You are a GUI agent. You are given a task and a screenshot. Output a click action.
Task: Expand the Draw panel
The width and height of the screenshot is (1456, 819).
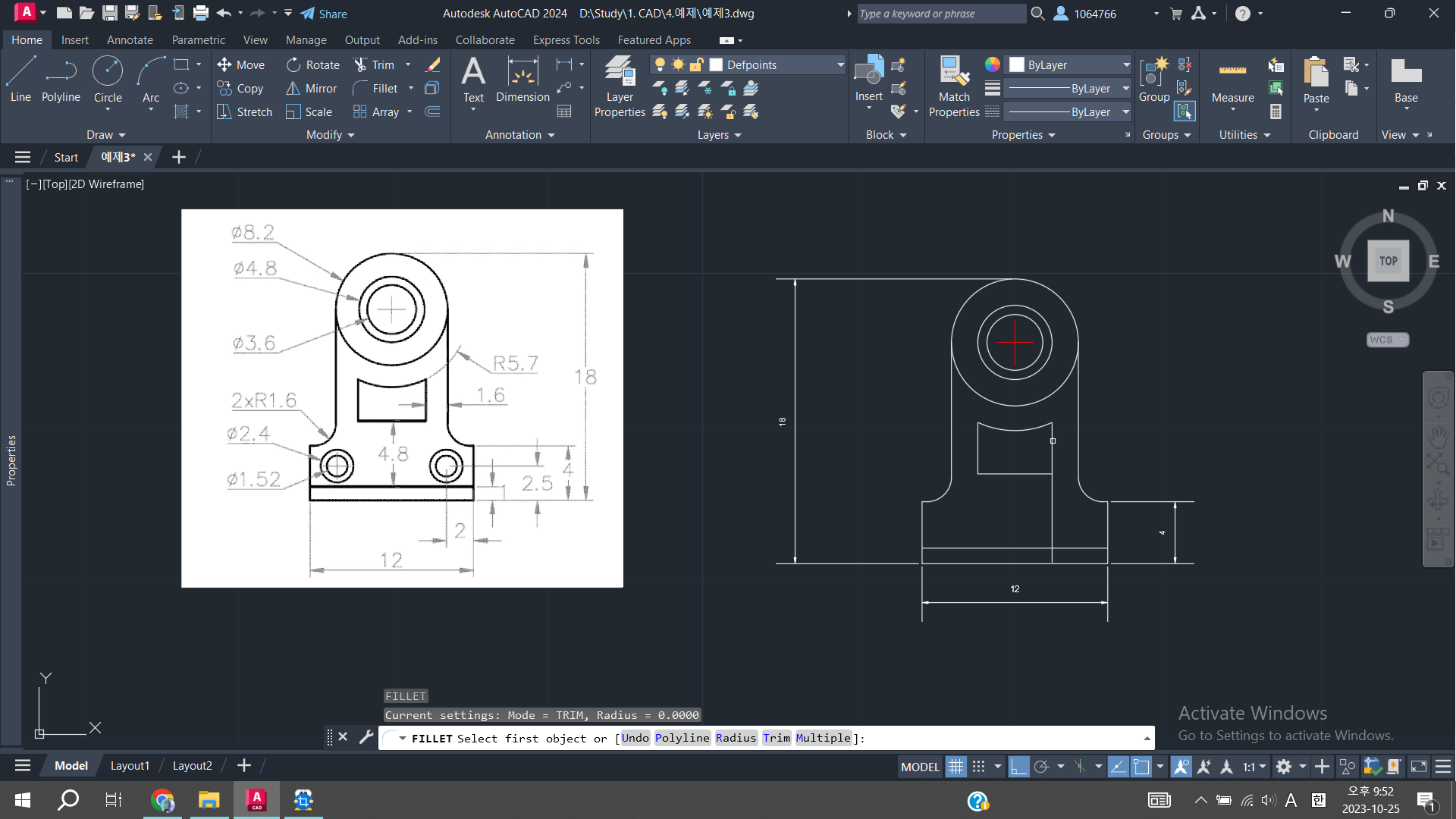click(x=105, y=135)
